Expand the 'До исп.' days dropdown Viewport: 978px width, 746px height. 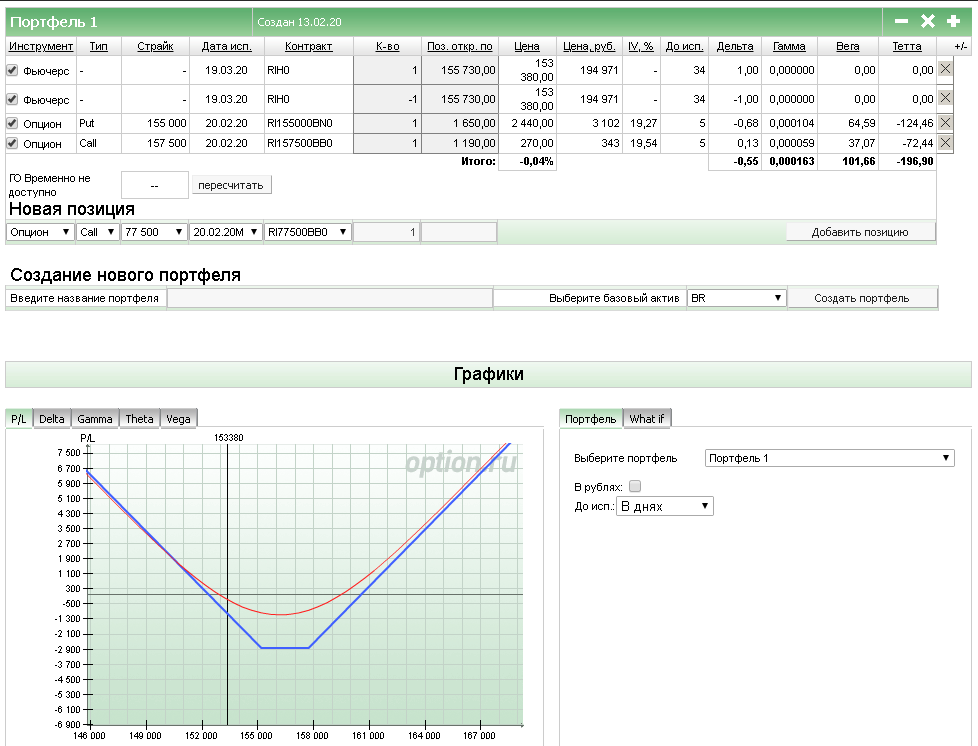pyautogui.click(x=665, y=506)
